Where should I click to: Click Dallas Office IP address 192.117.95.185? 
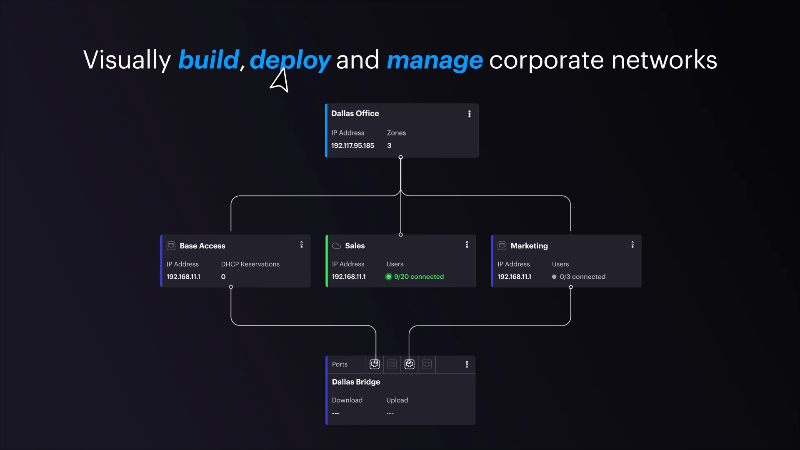[x=352, y=146]
